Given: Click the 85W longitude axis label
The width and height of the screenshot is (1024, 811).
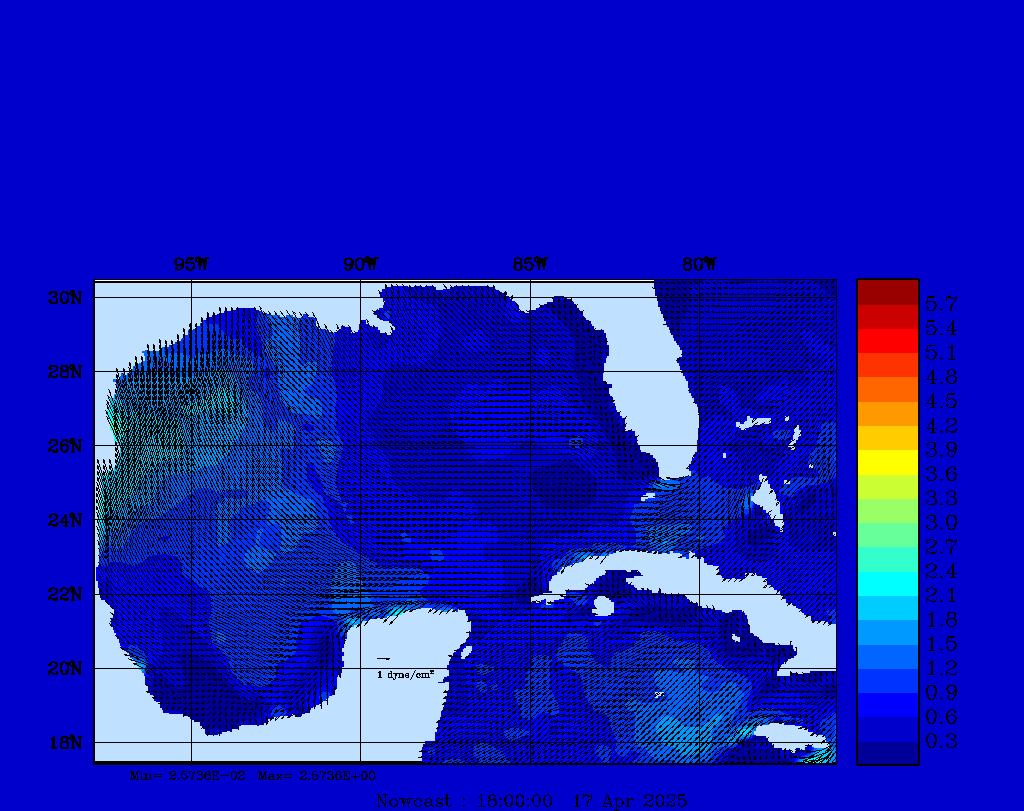Looking at the screenshot, I should [530, 265].
